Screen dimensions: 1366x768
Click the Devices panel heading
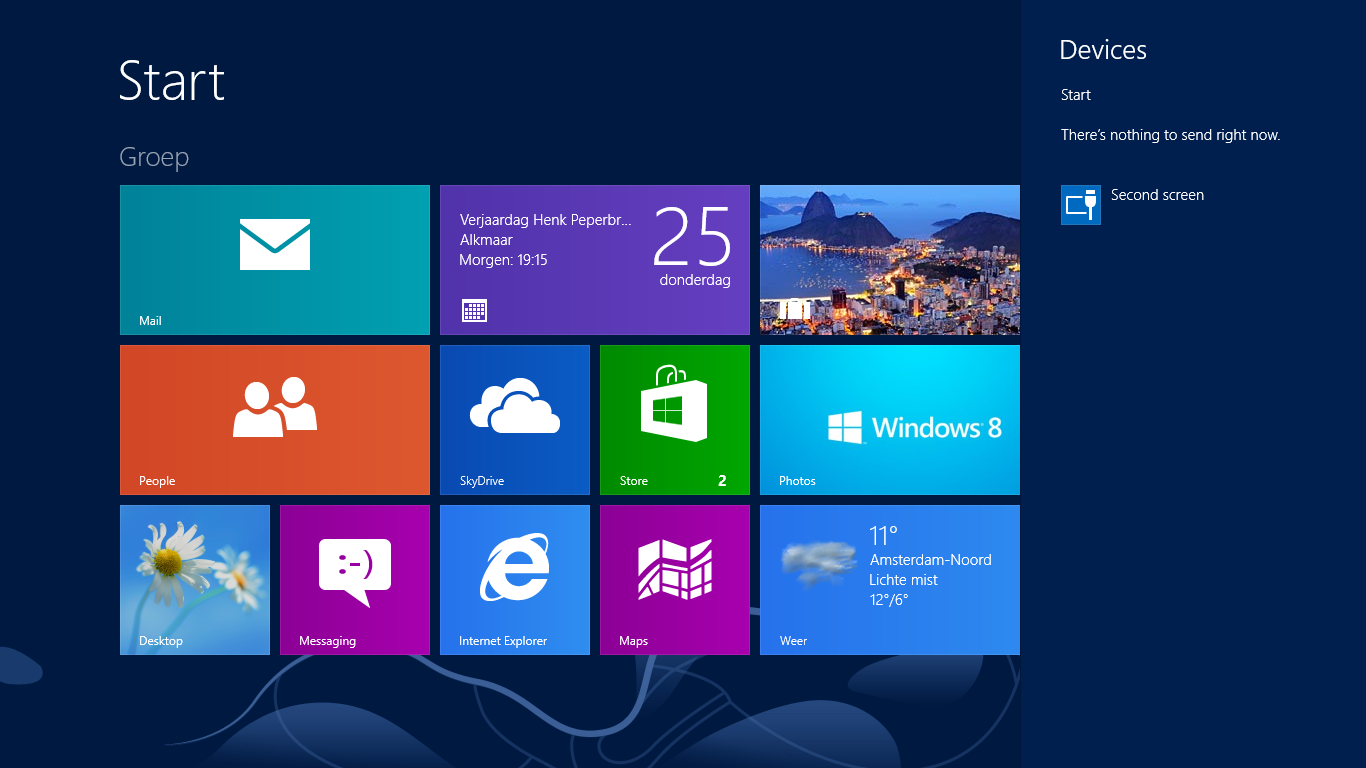tap(1103, 50)
